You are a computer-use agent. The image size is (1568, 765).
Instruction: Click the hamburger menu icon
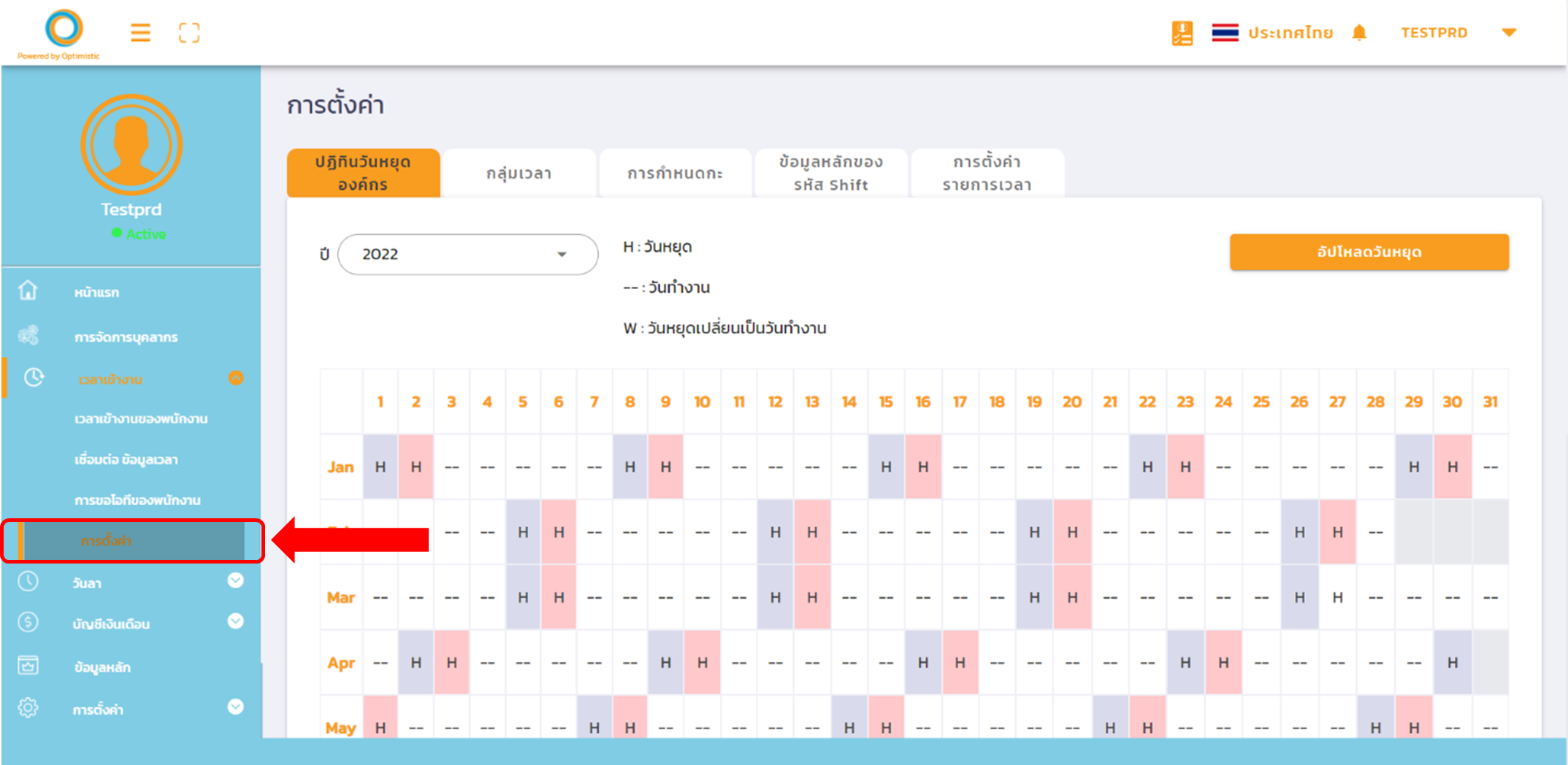point(140,33)
